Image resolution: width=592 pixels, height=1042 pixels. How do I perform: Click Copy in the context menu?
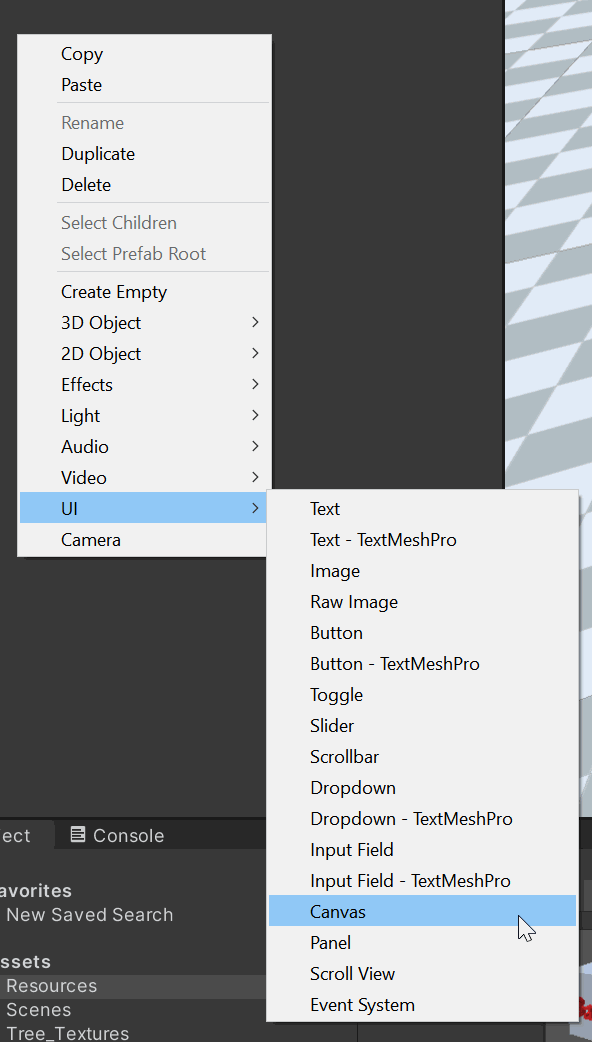(x=144, y=54)
